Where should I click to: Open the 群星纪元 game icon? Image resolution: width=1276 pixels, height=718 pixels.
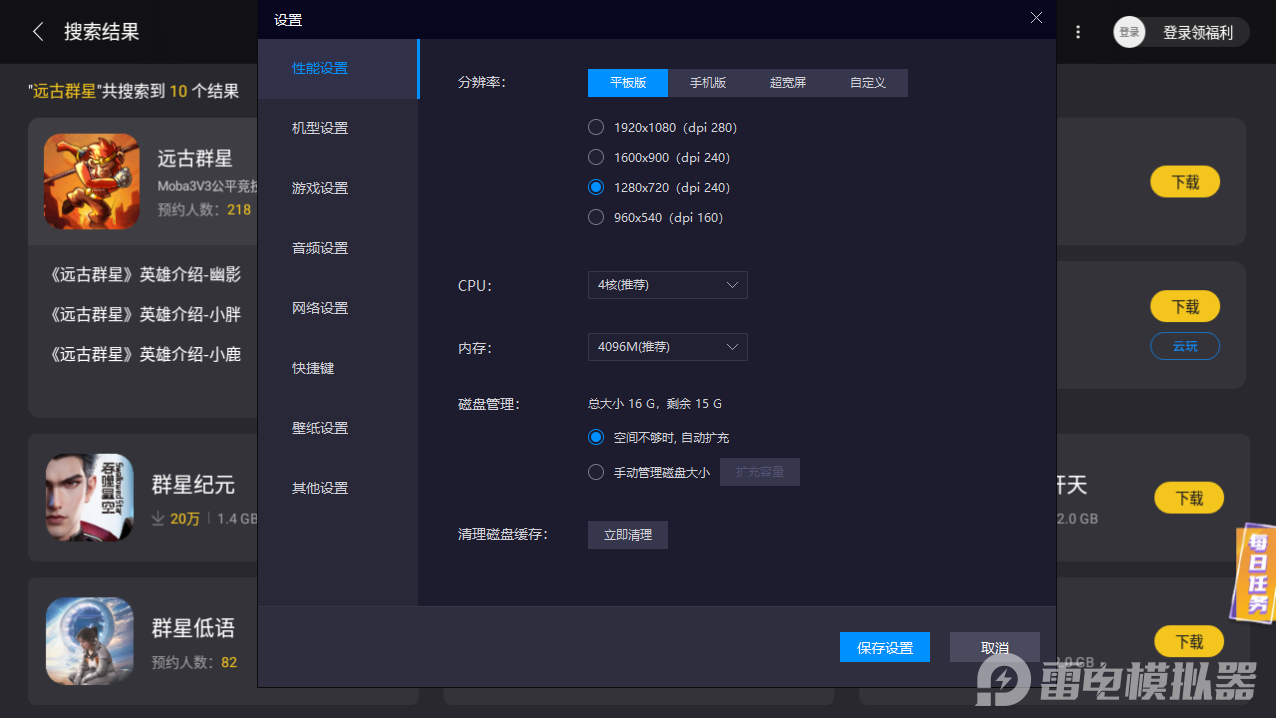point(89,498)
